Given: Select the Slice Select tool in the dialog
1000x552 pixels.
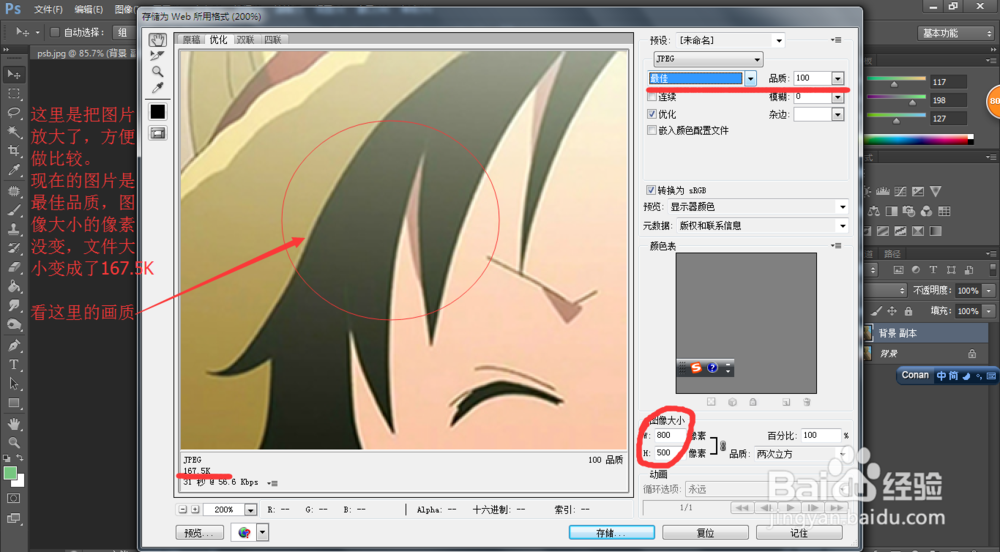Looking at the screenshot, I should click(158, 56).
